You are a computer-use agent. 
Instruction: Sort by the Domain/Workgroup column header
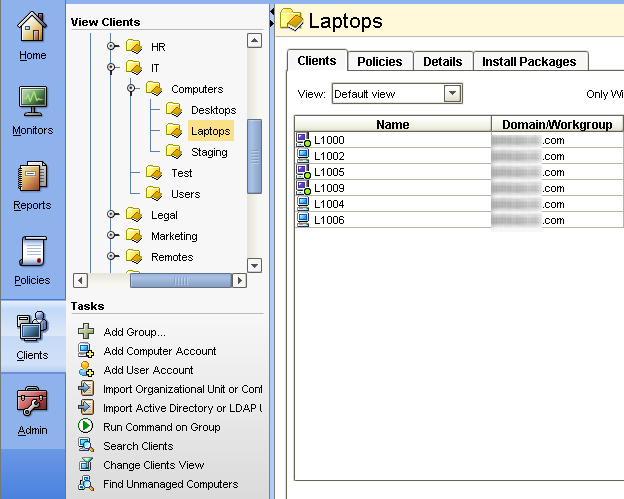(x=557, y=124)
